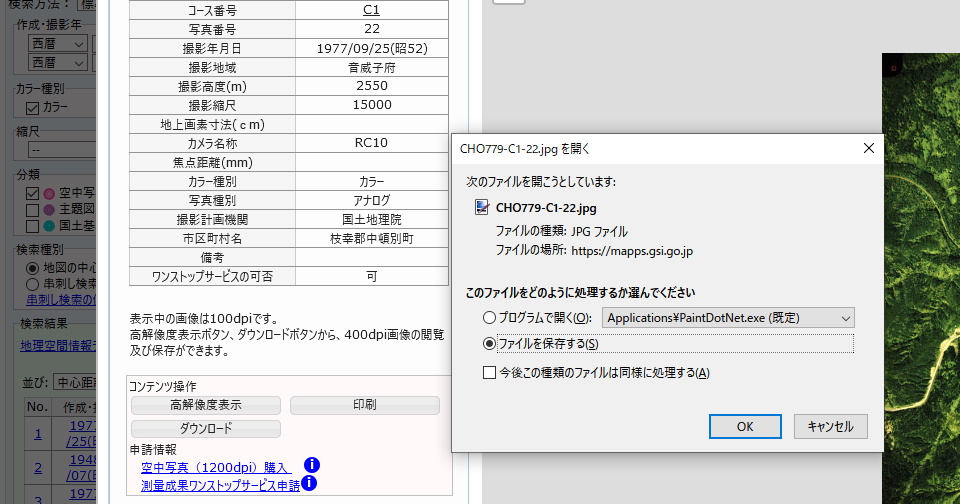Image resolution: width=960 pixels, height=504 pixels.
Task: Cancel the file download with キャンセル
Action: click(x=830, y=426)
